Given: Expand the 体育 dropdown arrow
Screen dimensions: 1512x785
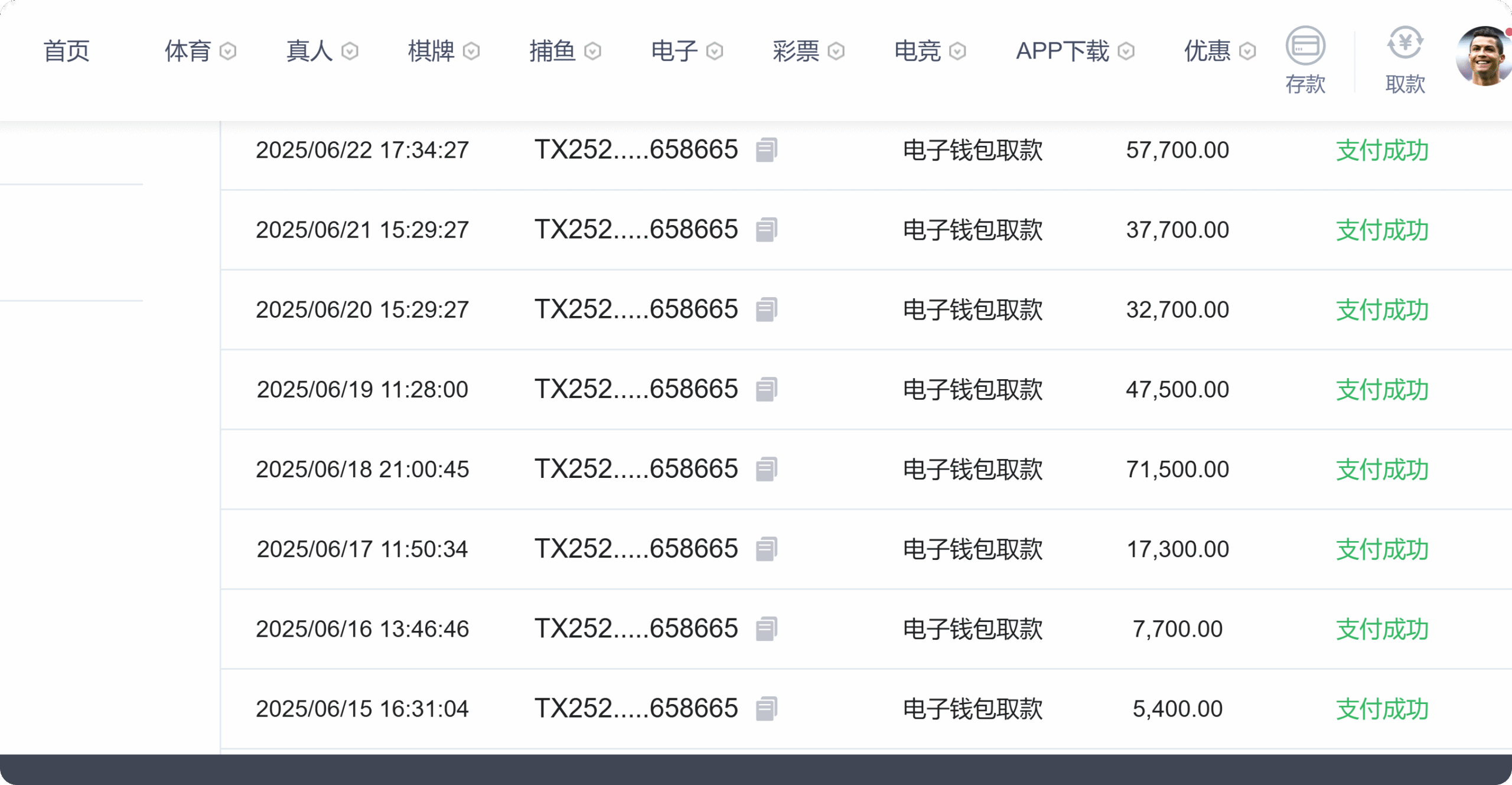Looking at the screenshot, I should pos(228,51).
